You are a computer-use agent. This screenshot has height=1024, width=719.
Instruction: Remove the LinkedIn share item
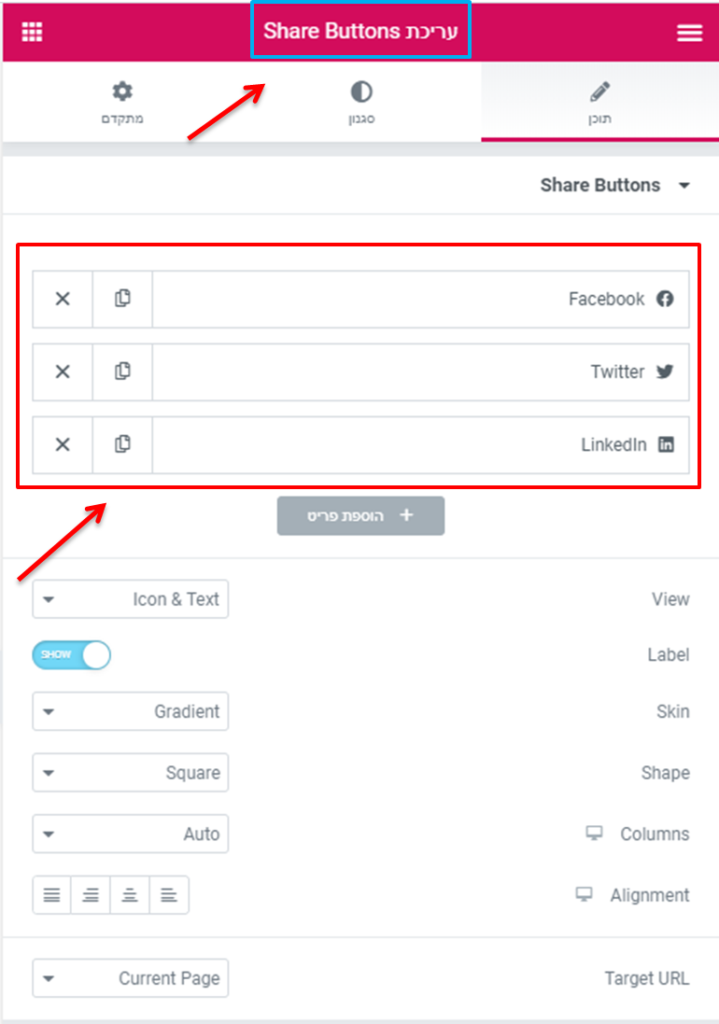click(x=63, y=445)
